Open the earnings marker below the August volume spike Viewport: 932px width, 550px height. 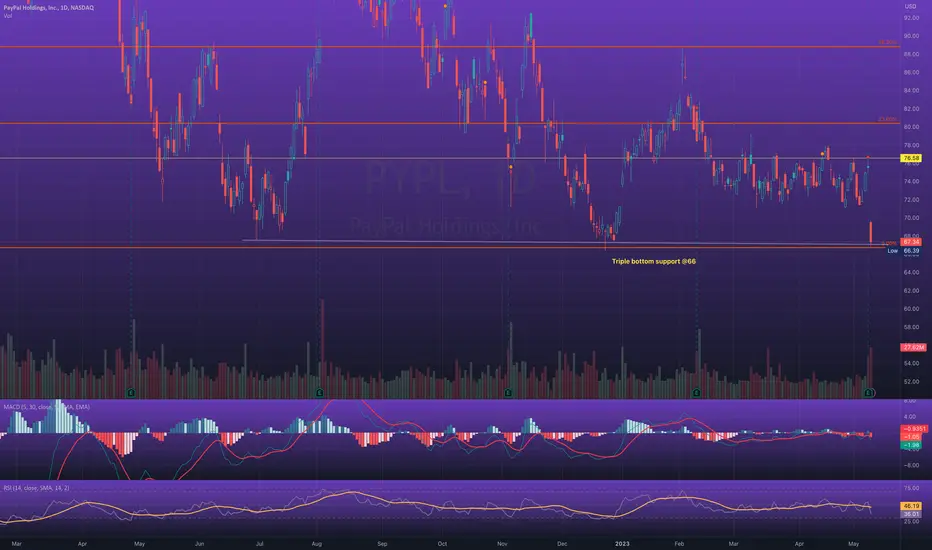(320, 393)
